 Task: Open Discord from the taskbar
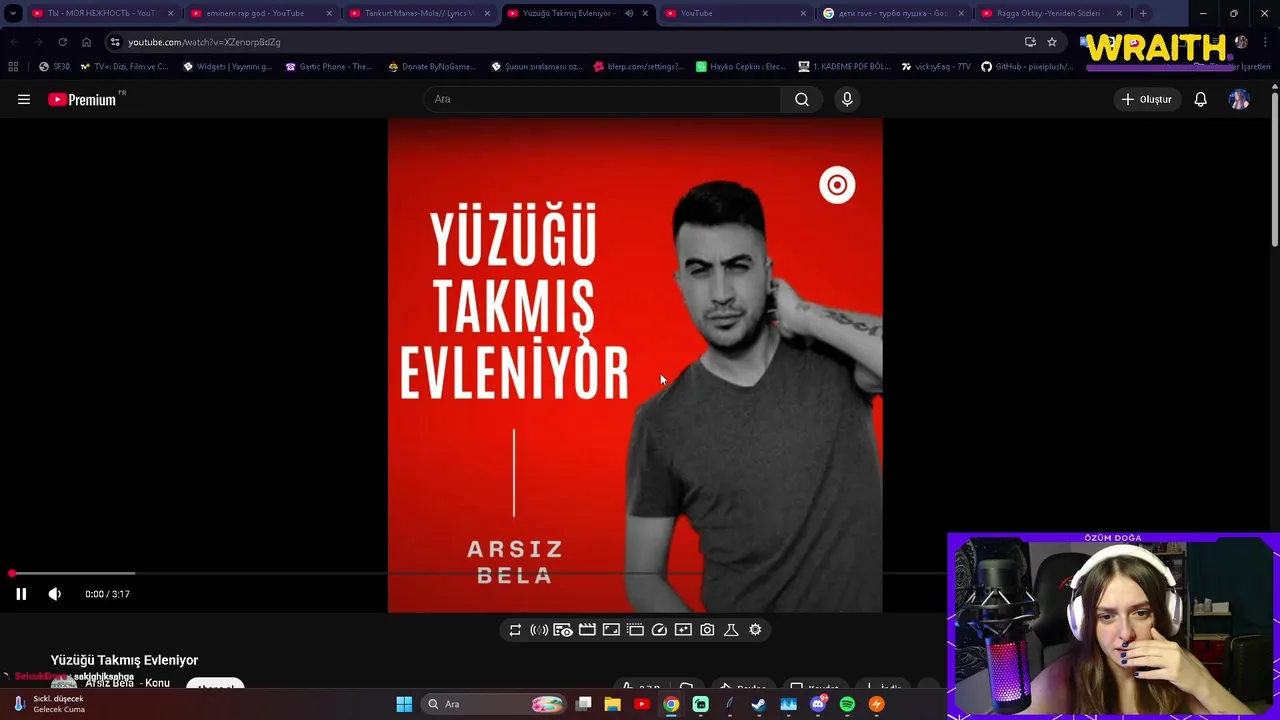tap(818, 704)
